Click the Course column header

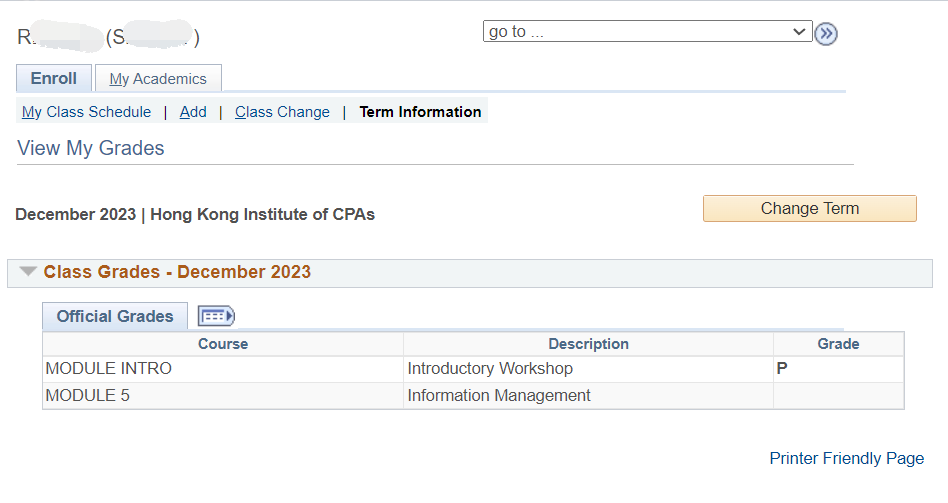click(223, 344)
